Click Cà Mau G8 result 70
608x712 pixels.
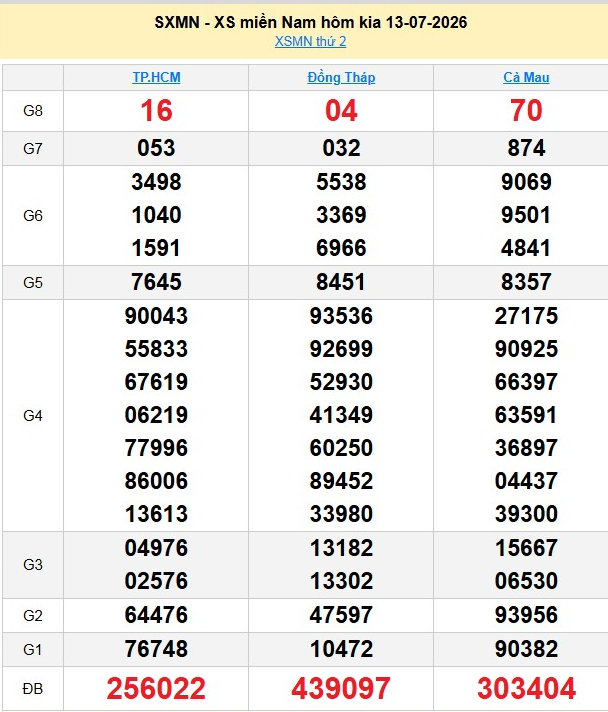click(526, 111)
